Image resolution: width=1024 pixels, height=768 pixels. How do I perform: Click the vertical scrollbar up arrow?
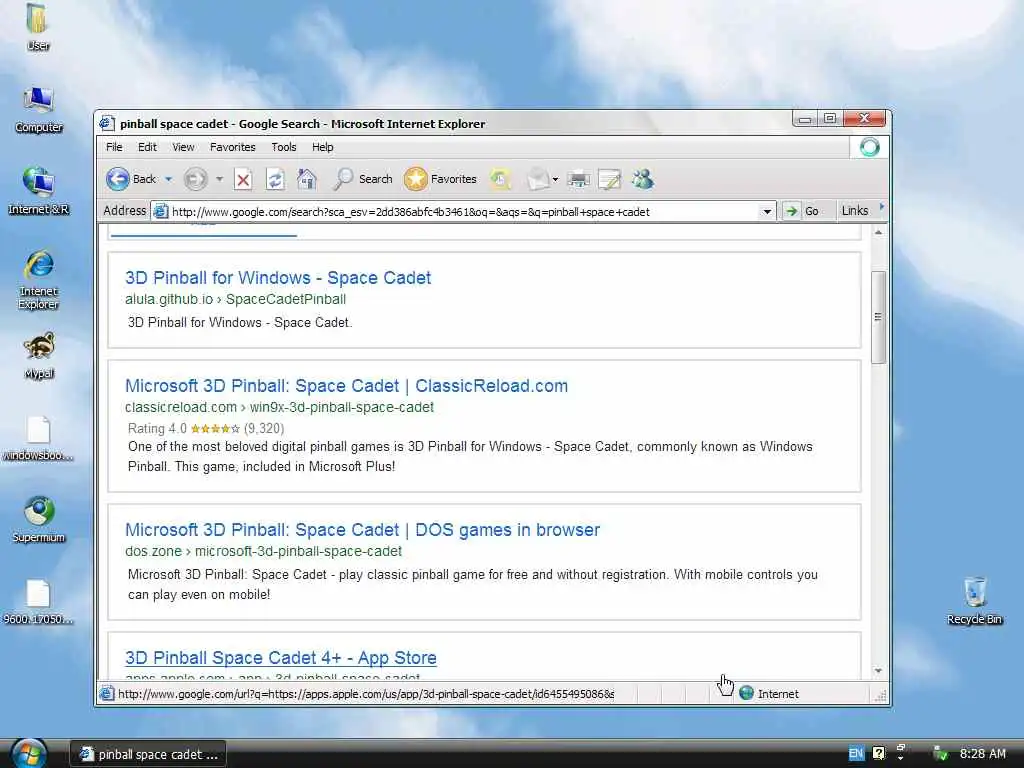point(878,232)
